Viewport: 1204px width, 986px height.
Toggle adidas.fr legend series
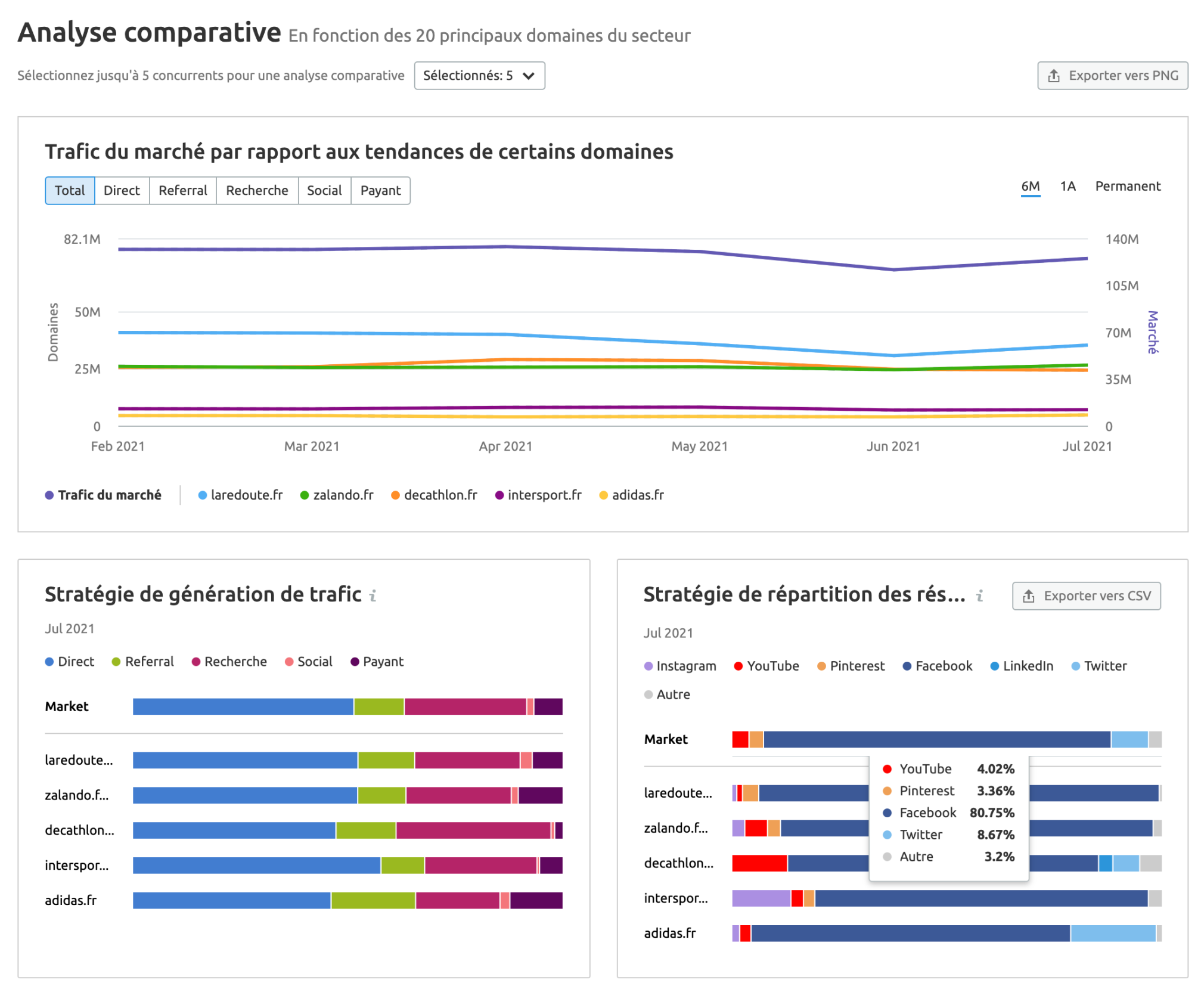tap(631, 495)
